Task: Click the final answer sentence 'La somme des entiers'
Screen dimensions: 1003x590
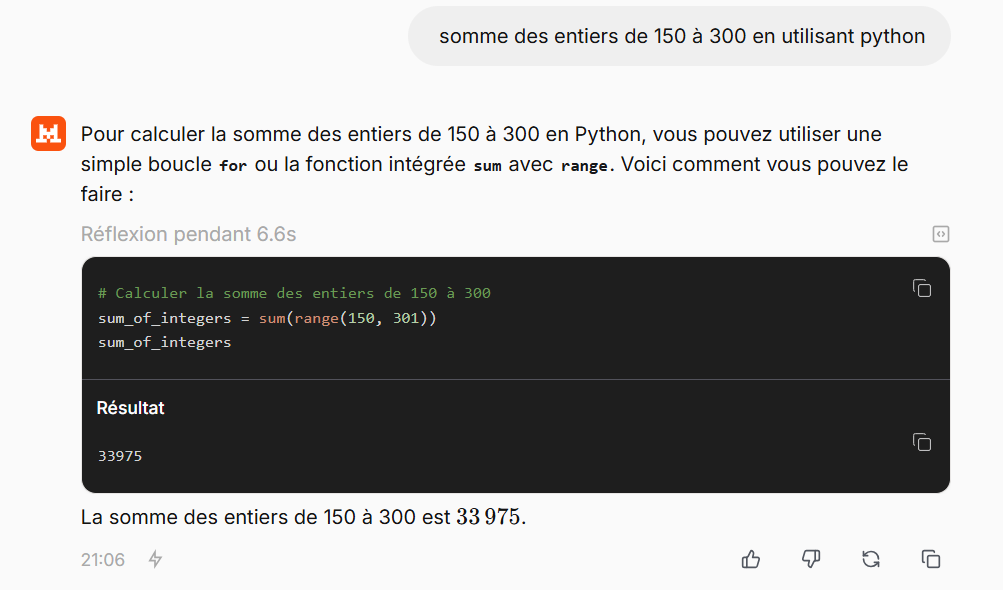Action: coord(303,517)
